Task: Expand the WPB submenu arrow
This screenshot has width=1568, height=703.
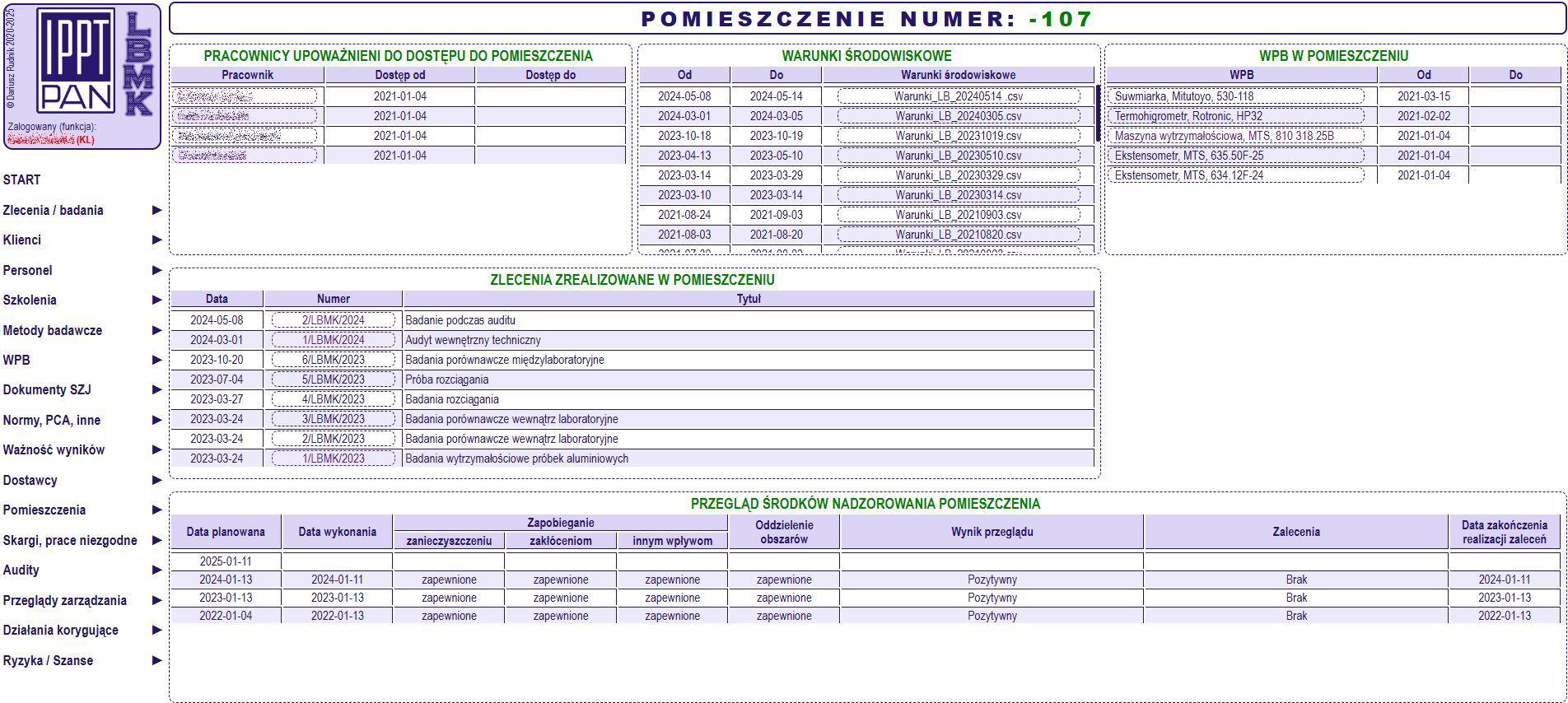Action: (x=156, y=360)
